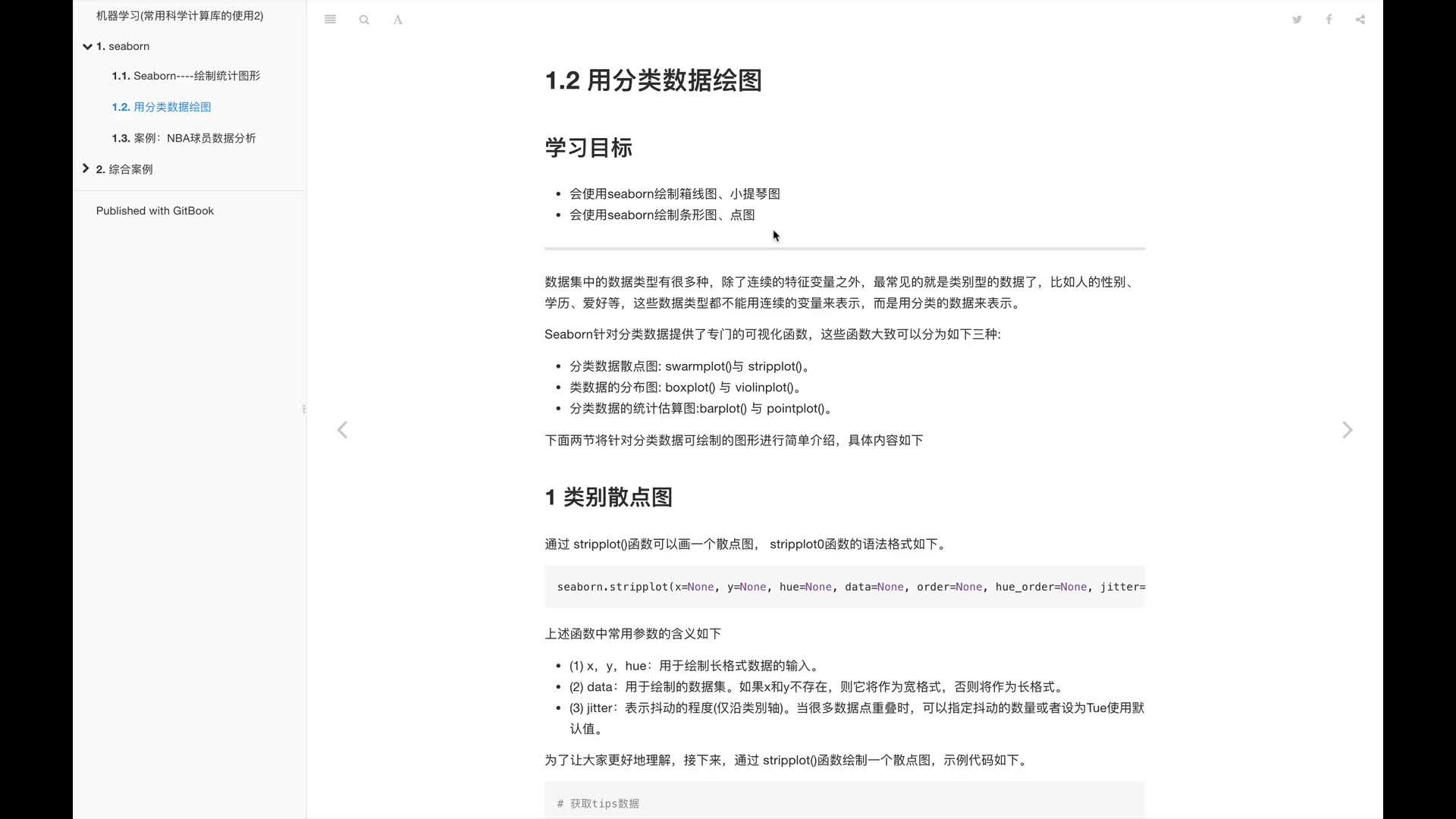Click bullet mentioning boxplot() and violinplot()
The image size is (1456, 819).
point(687,388)
